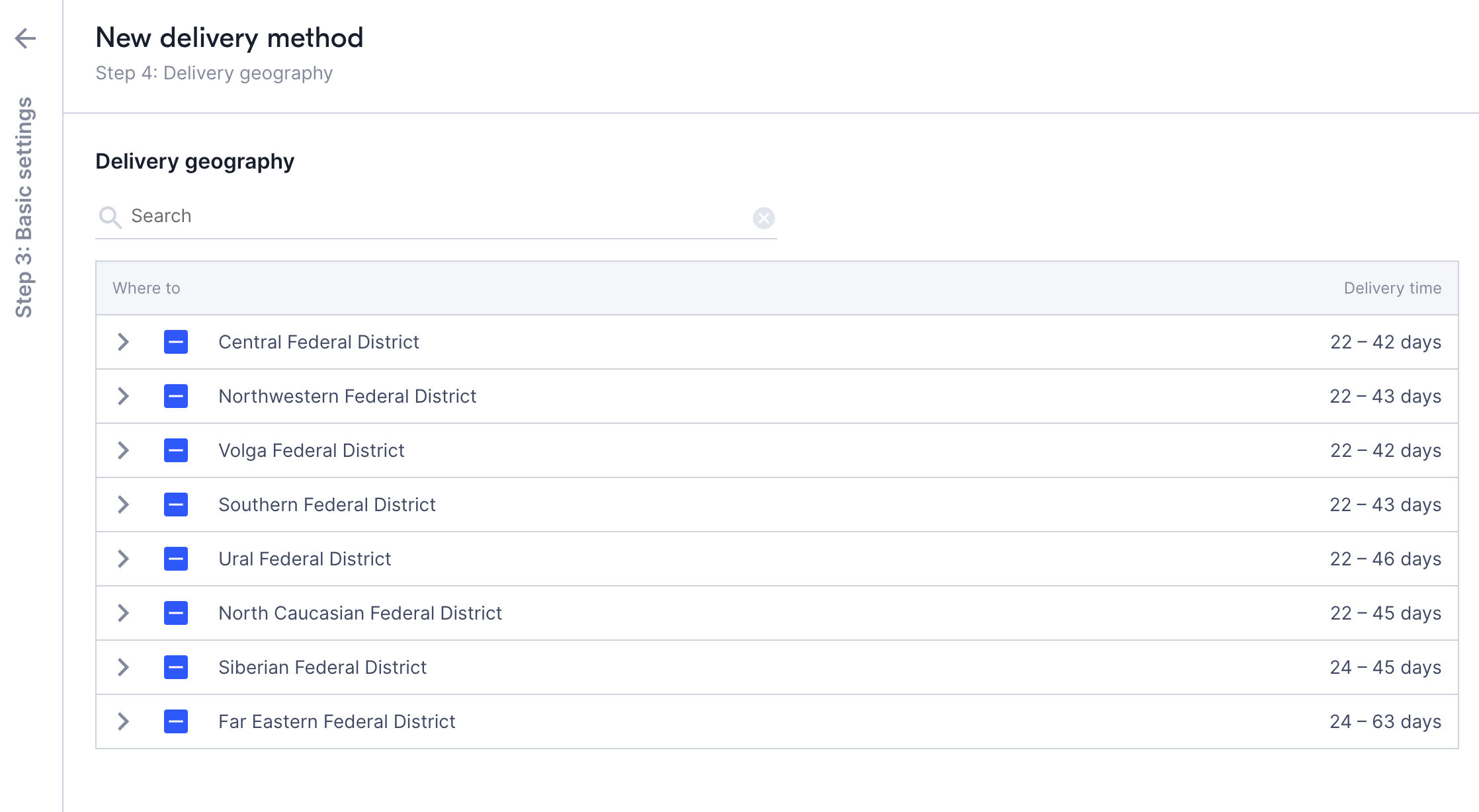Go to Step 3: Basic settings
Screen dimensions: 1479x812
click(x=24, y=208)
